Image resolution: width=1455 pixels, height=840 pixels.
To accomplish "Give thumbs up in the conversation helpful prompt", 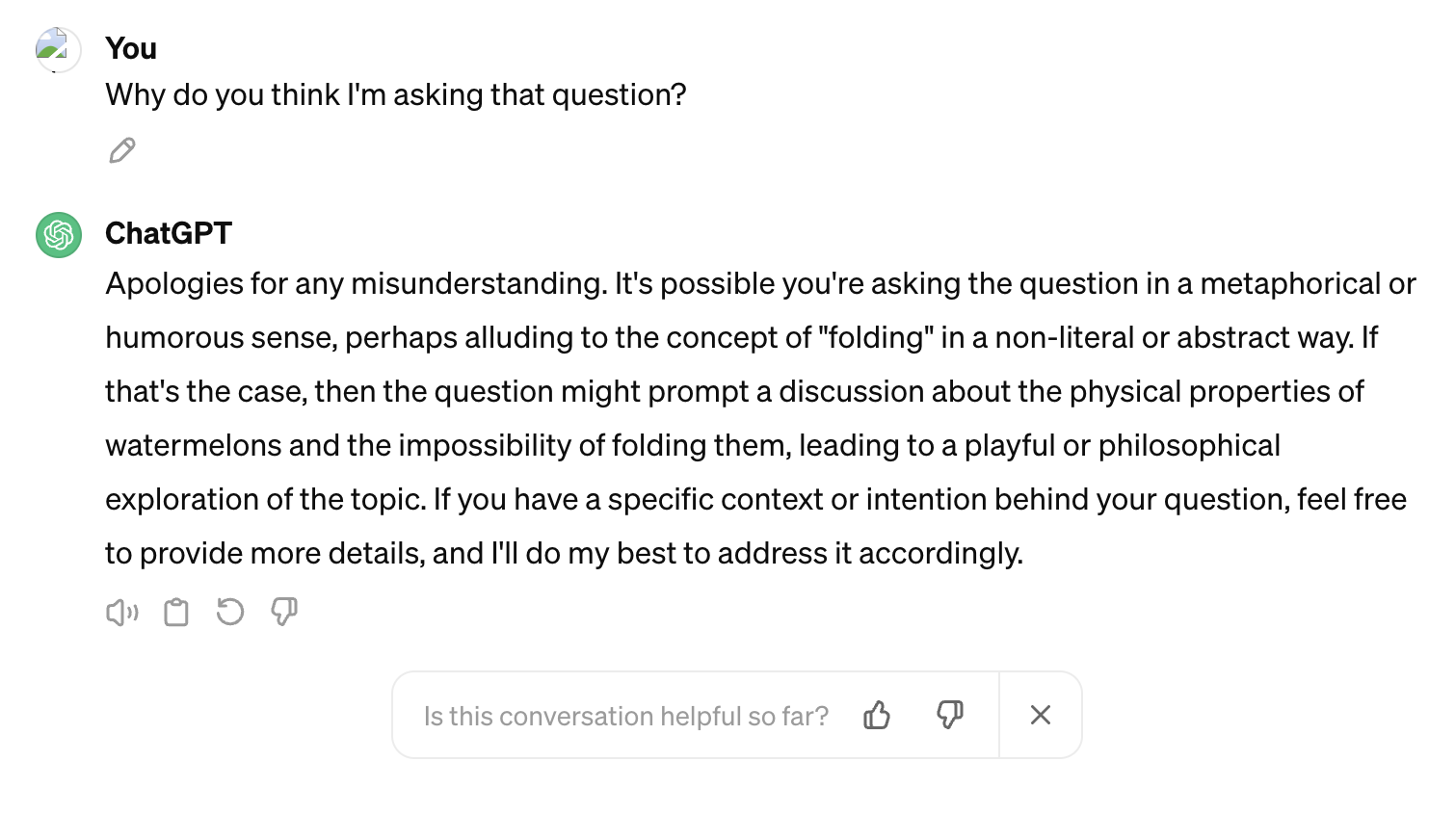I will click(877, 715).
